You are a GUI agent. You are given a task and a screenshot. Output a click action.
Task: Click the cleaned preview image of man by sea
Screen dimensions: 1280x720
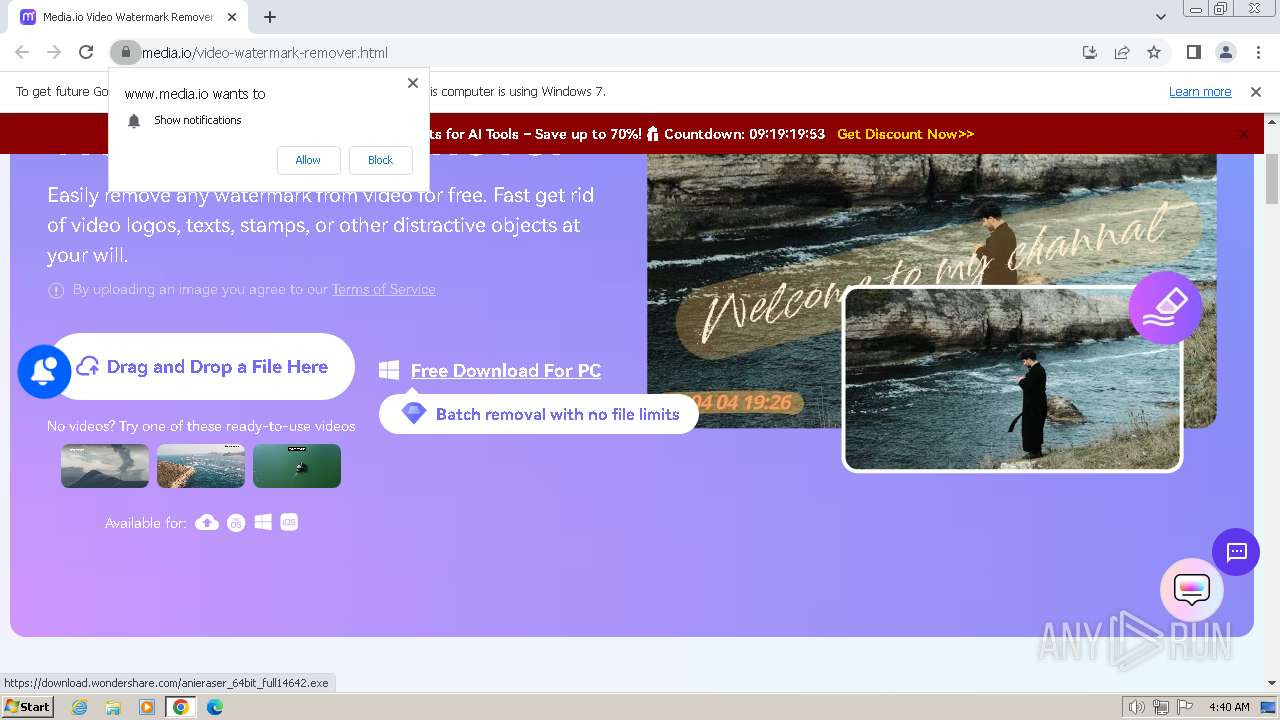[x=1013, y=379]
